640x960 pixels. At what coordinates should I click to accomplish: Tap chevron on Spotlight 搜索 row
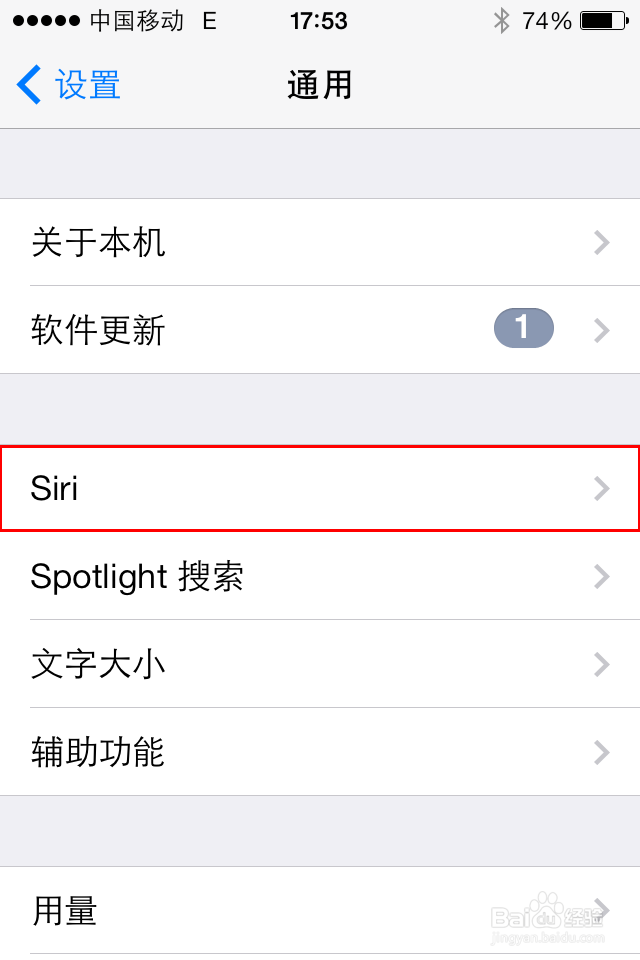click(601, 576)
